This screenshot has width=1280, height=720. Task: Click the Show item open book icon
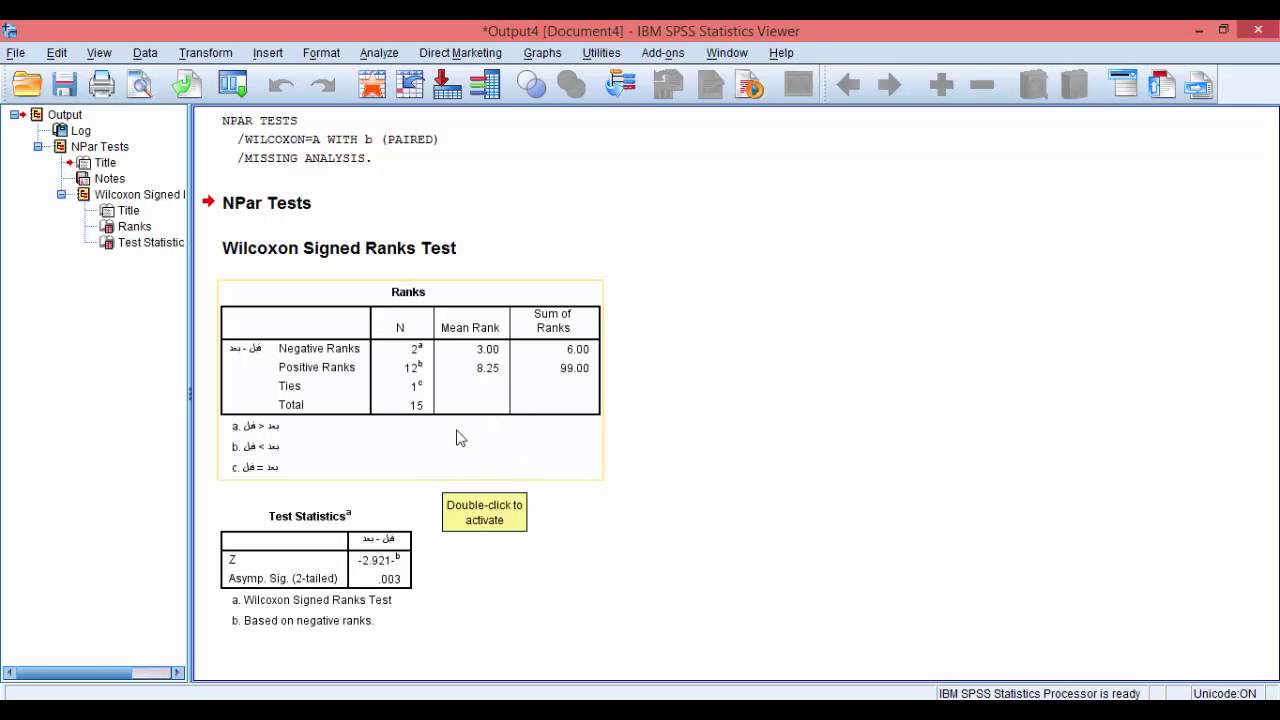(x=1033, y=85)
